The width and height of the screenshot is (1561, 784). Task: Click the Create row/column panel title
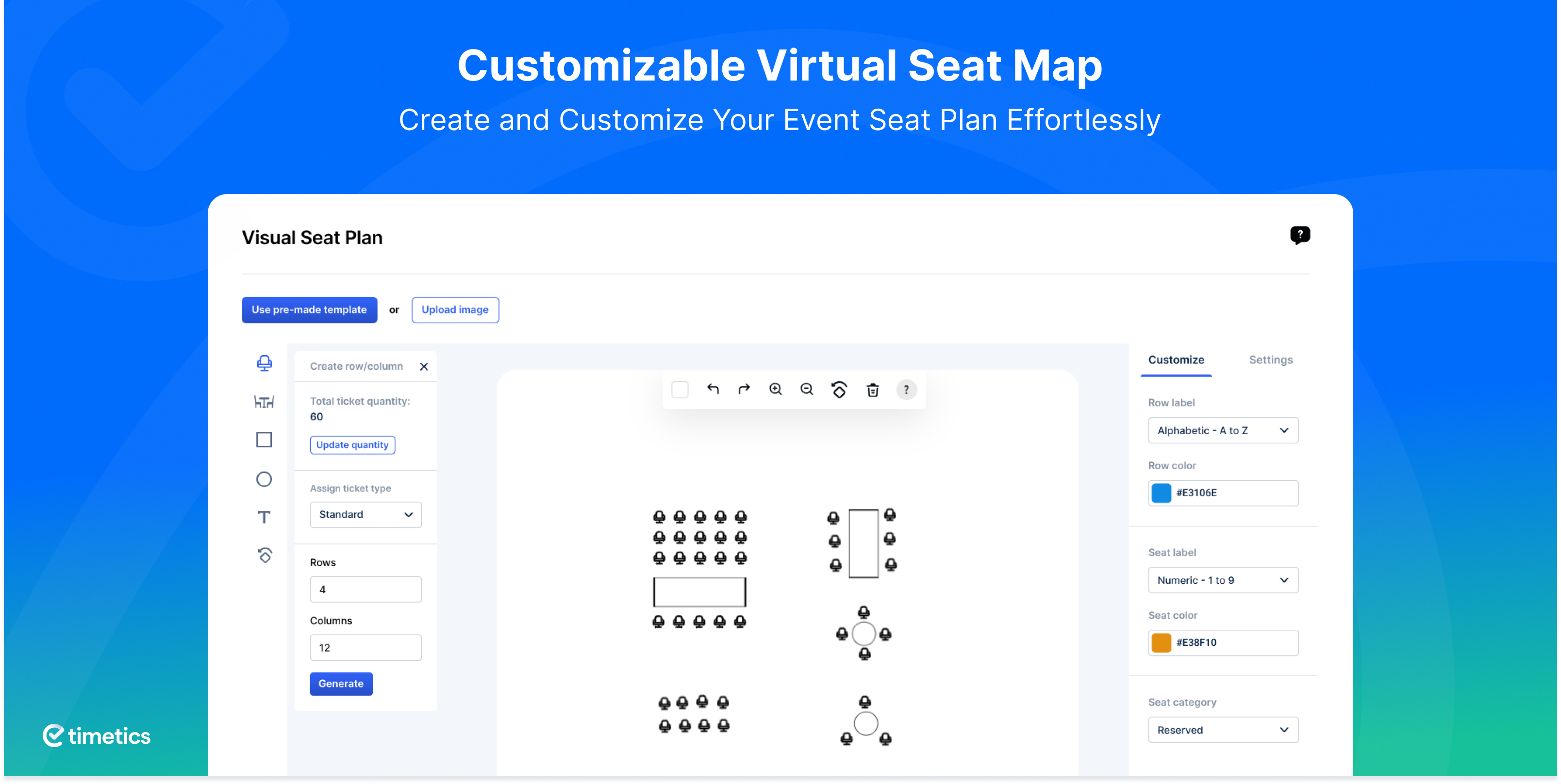tap(356, 367)
